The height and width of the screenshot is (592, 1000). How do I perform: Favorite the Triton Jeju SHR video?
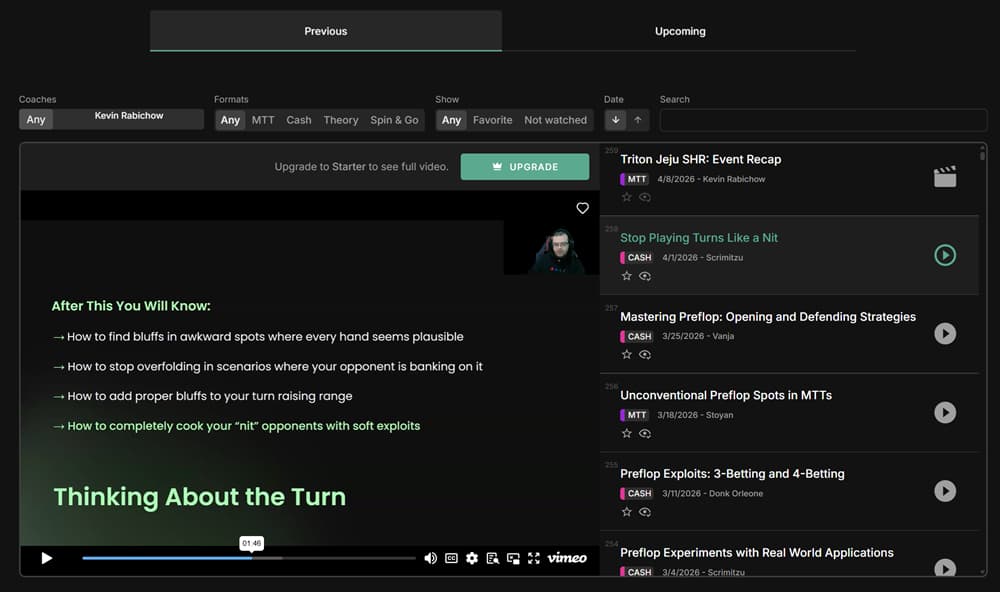(x=627, y=197)
